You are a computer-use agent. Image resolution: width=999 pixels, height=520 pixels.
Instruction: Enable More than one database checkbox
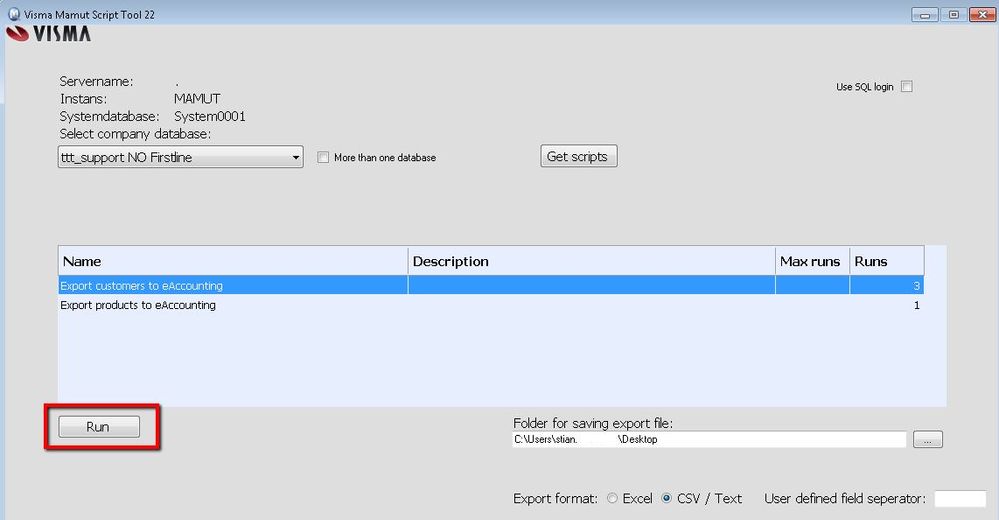coord(324,157)
